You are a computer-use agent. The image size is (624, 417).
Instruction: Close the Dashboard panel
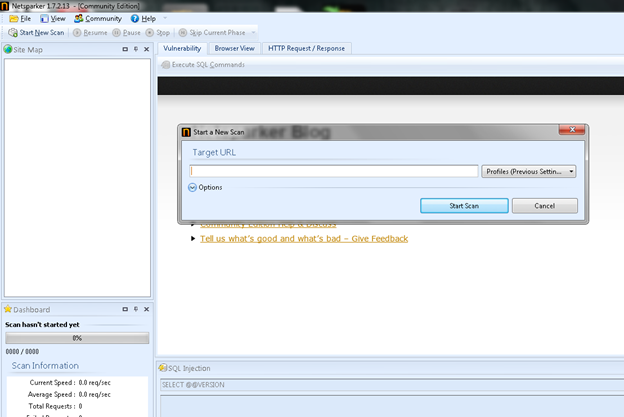tap(147, 310)
